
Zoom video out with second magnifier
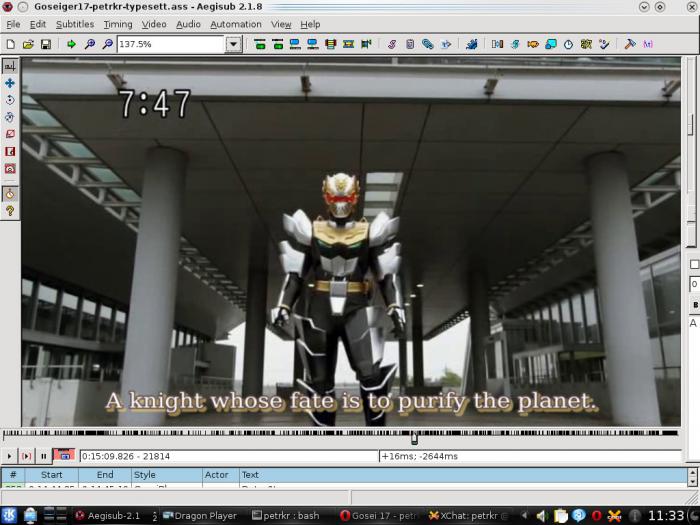(x=108, y=44)
